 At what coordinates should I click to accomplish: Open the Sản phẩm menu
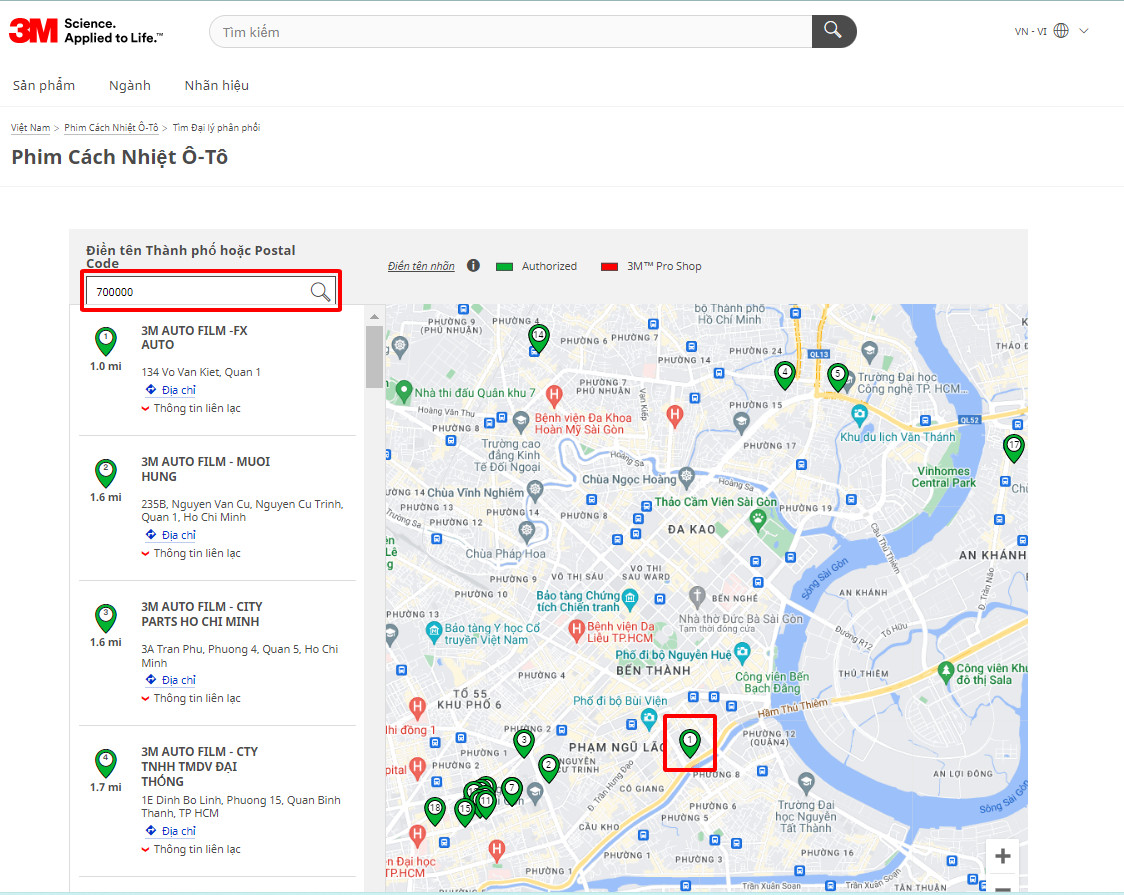click(x=44, y=85)
